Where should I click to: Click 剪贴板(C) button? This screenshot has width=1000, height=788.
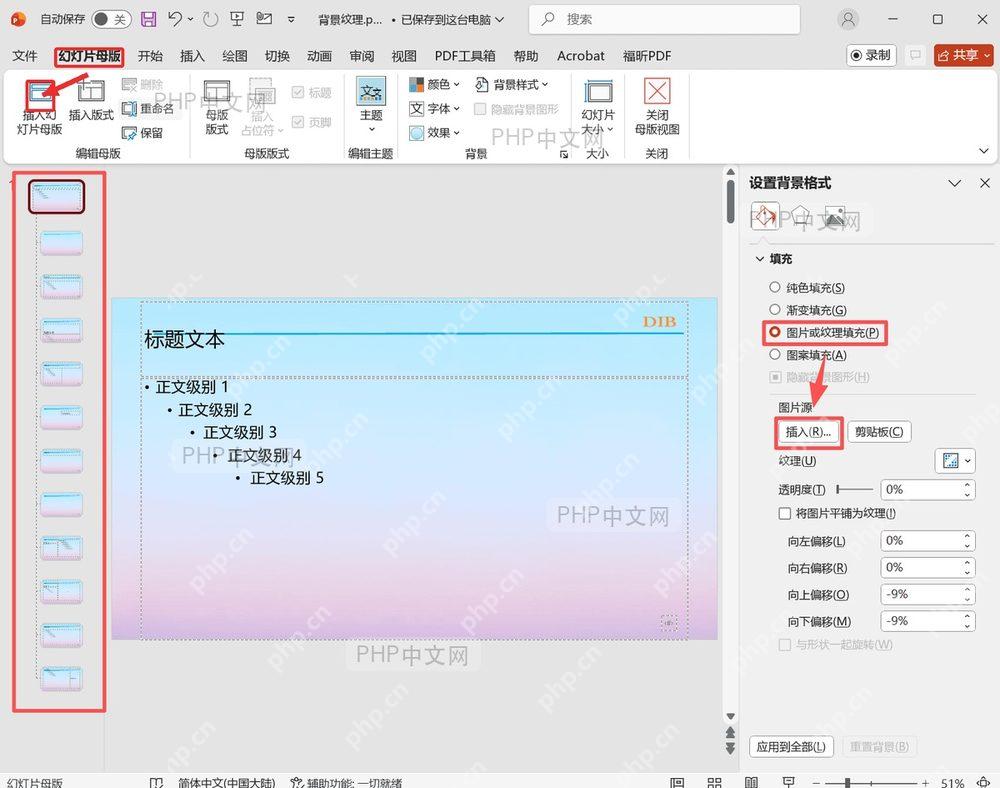(x=879, y=432)
